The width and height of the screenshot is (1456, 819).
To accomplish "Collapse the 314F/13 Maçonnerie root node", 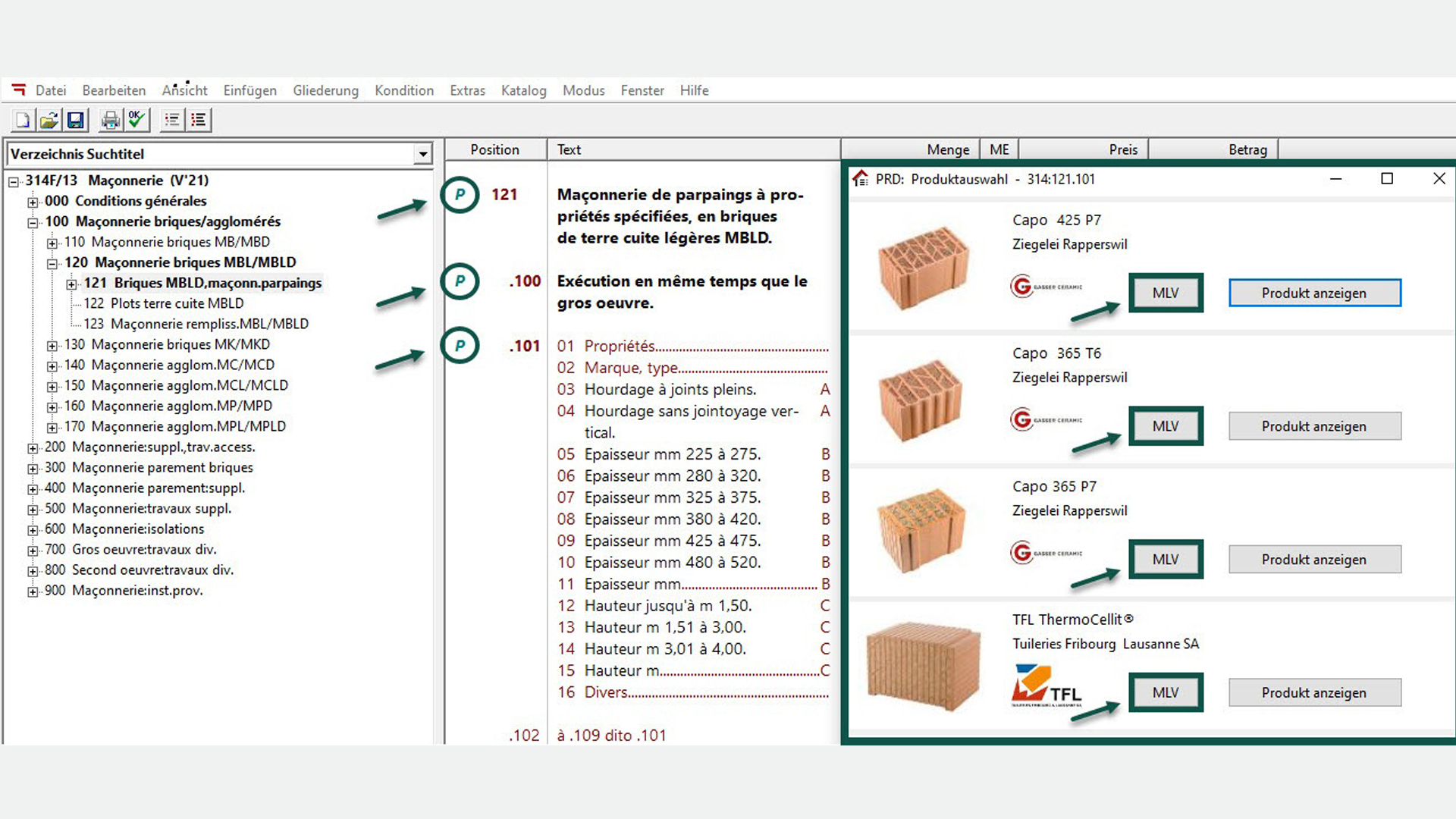I will click(x=14, y=181).
